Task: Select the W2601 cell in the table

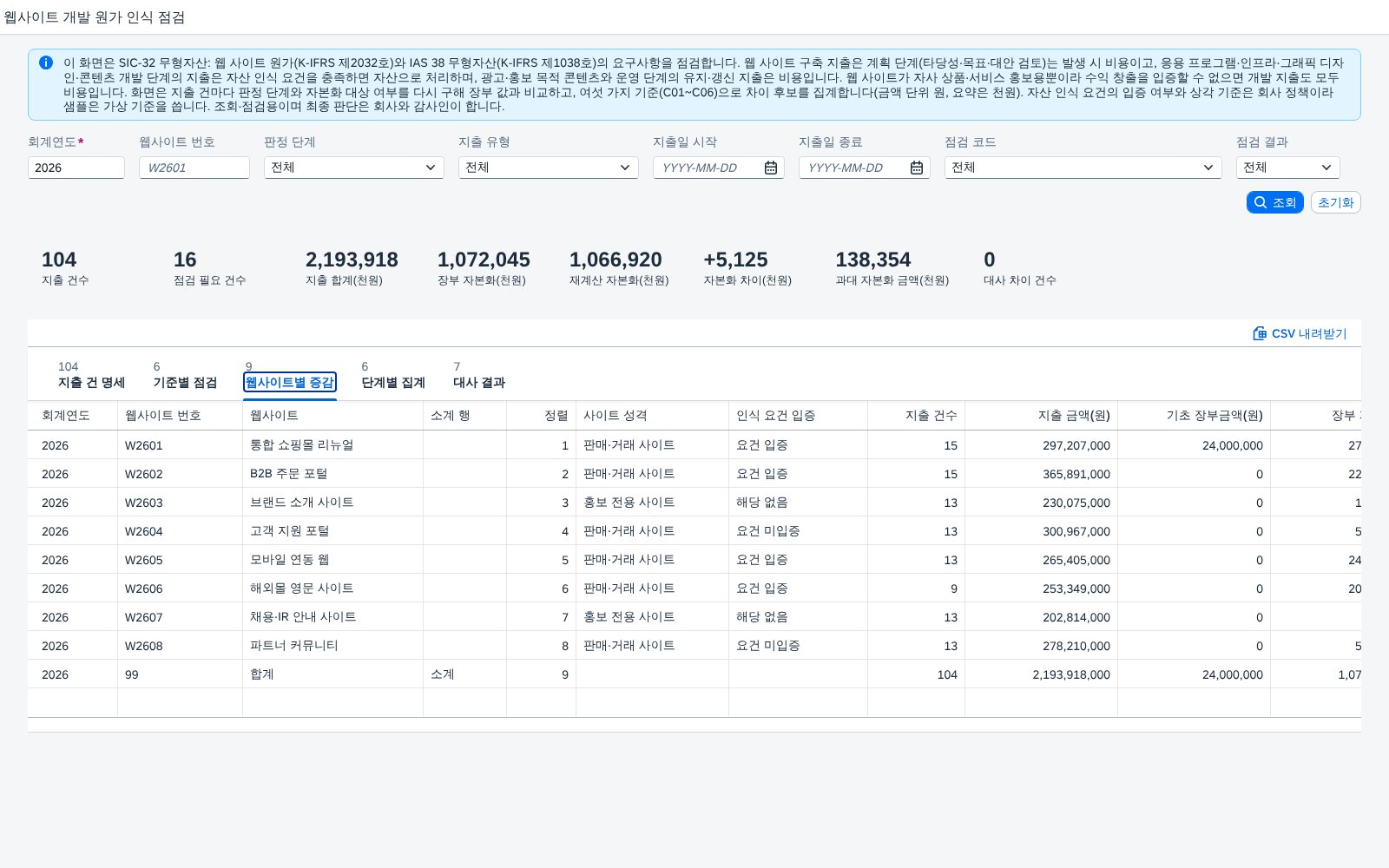Action: coord(180,445)
